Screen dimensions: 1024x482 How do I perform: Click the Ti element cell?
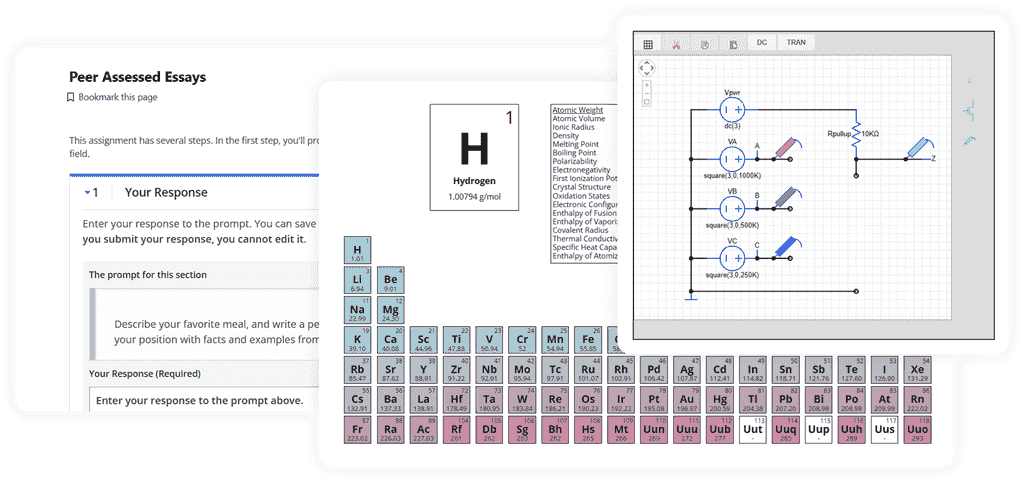(x=456, y=340)
